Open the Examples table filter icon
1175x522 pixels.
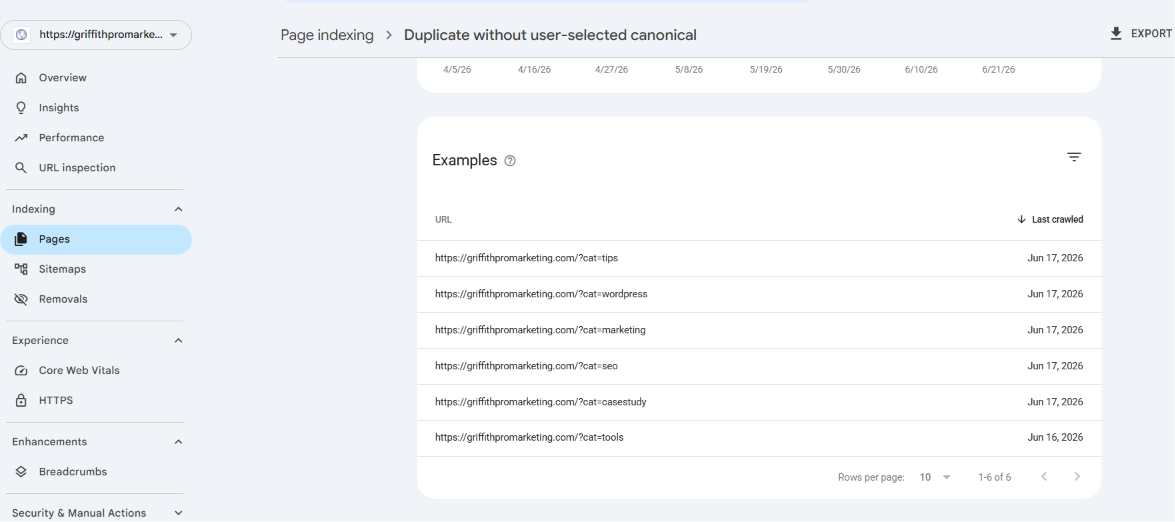pos(1074,157)
